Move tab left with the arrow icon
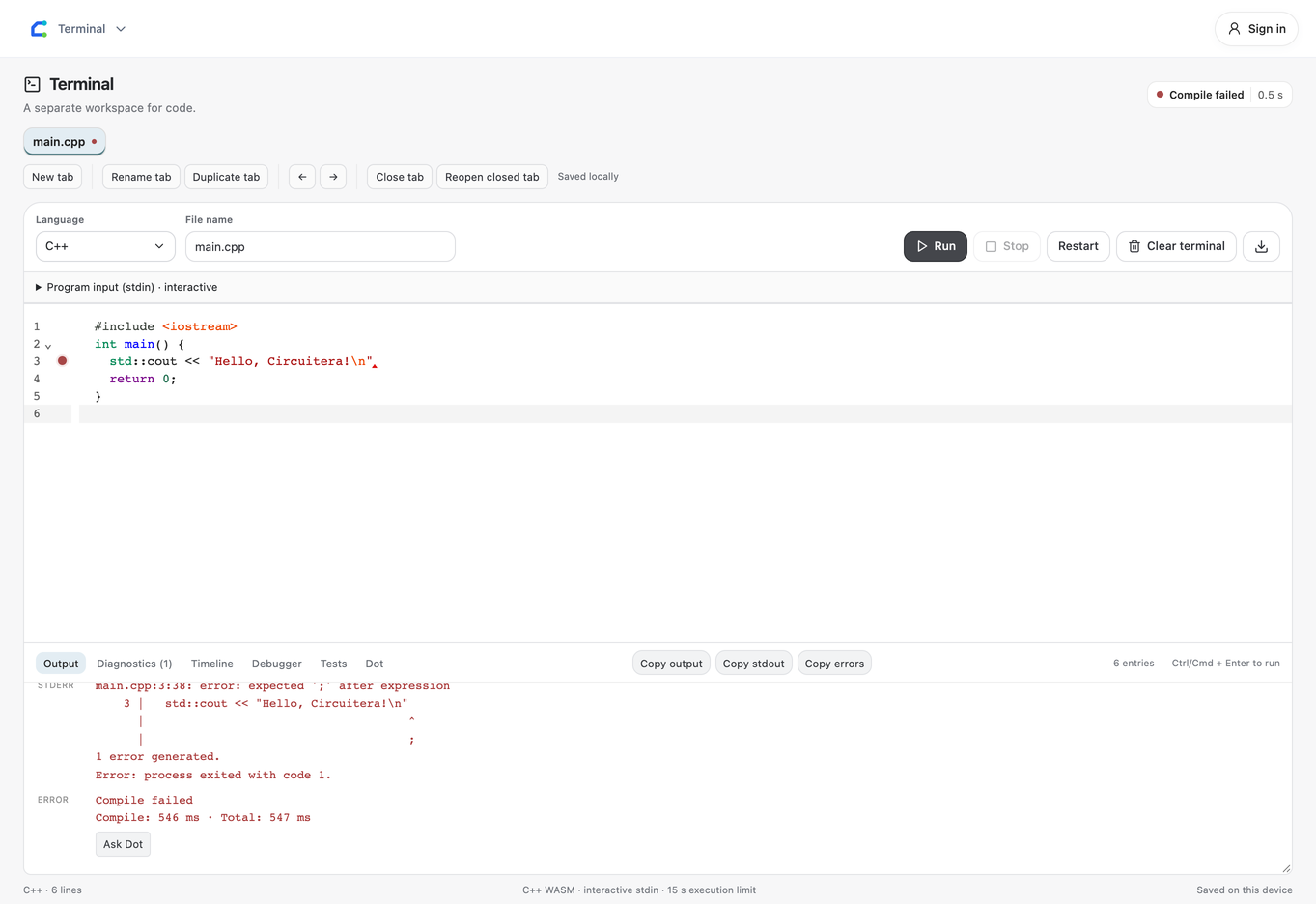Screen dimensions: 1316x904 302,177
